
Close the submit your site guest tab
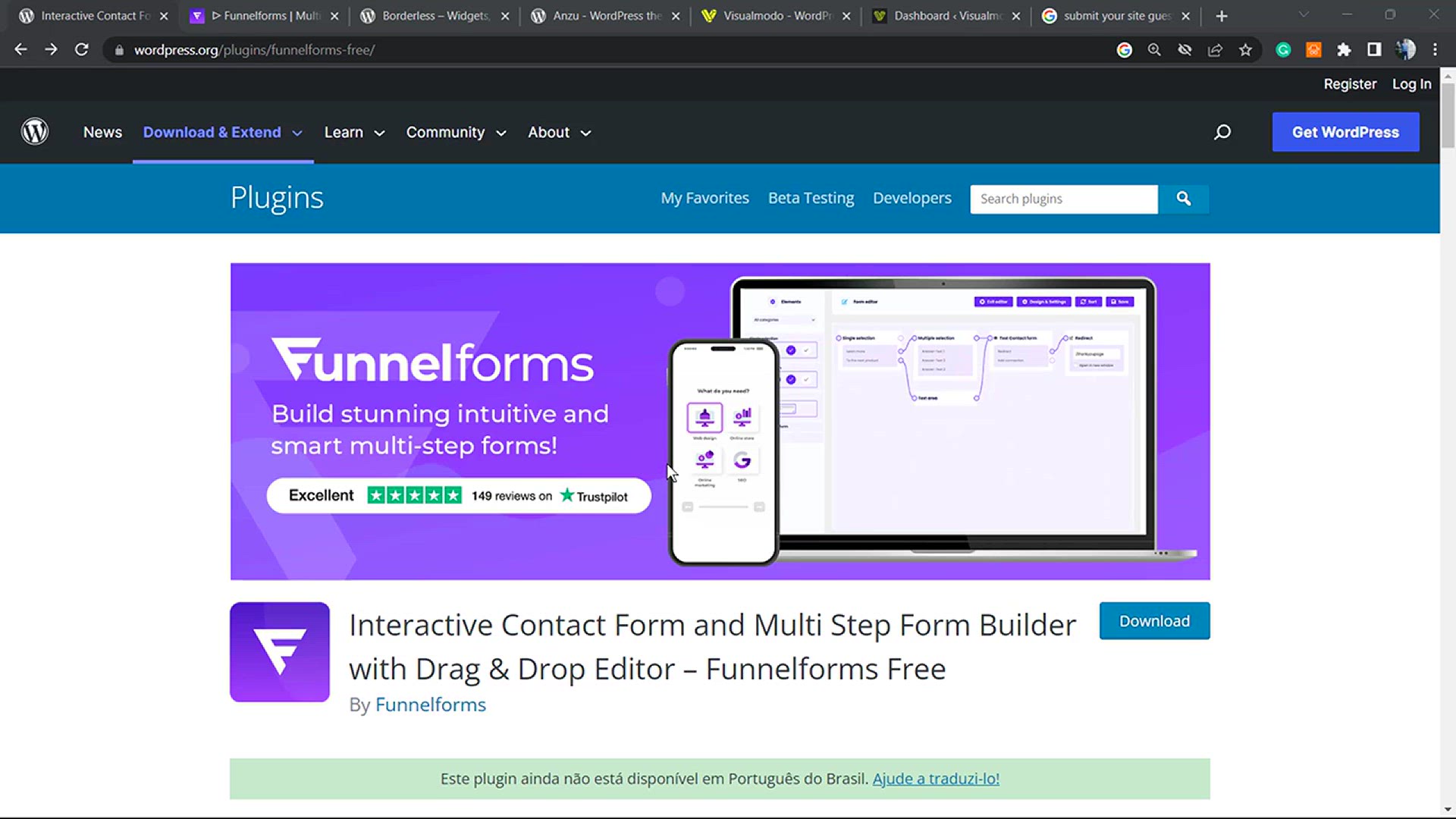click(x=1186, y=16)
